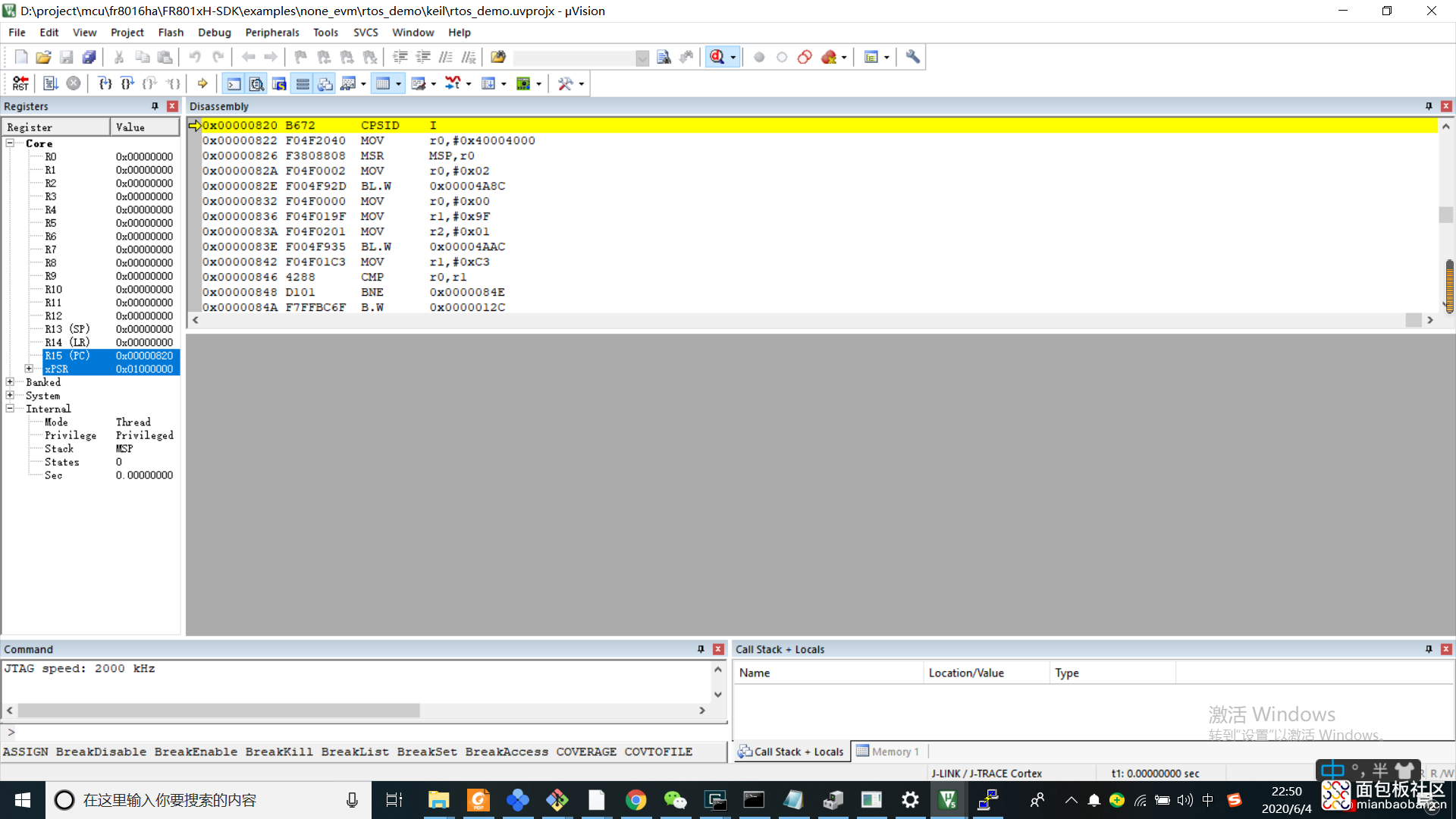
Task: Open the Trace Windows dropdown arrow
Action: [x=504, y=84]
